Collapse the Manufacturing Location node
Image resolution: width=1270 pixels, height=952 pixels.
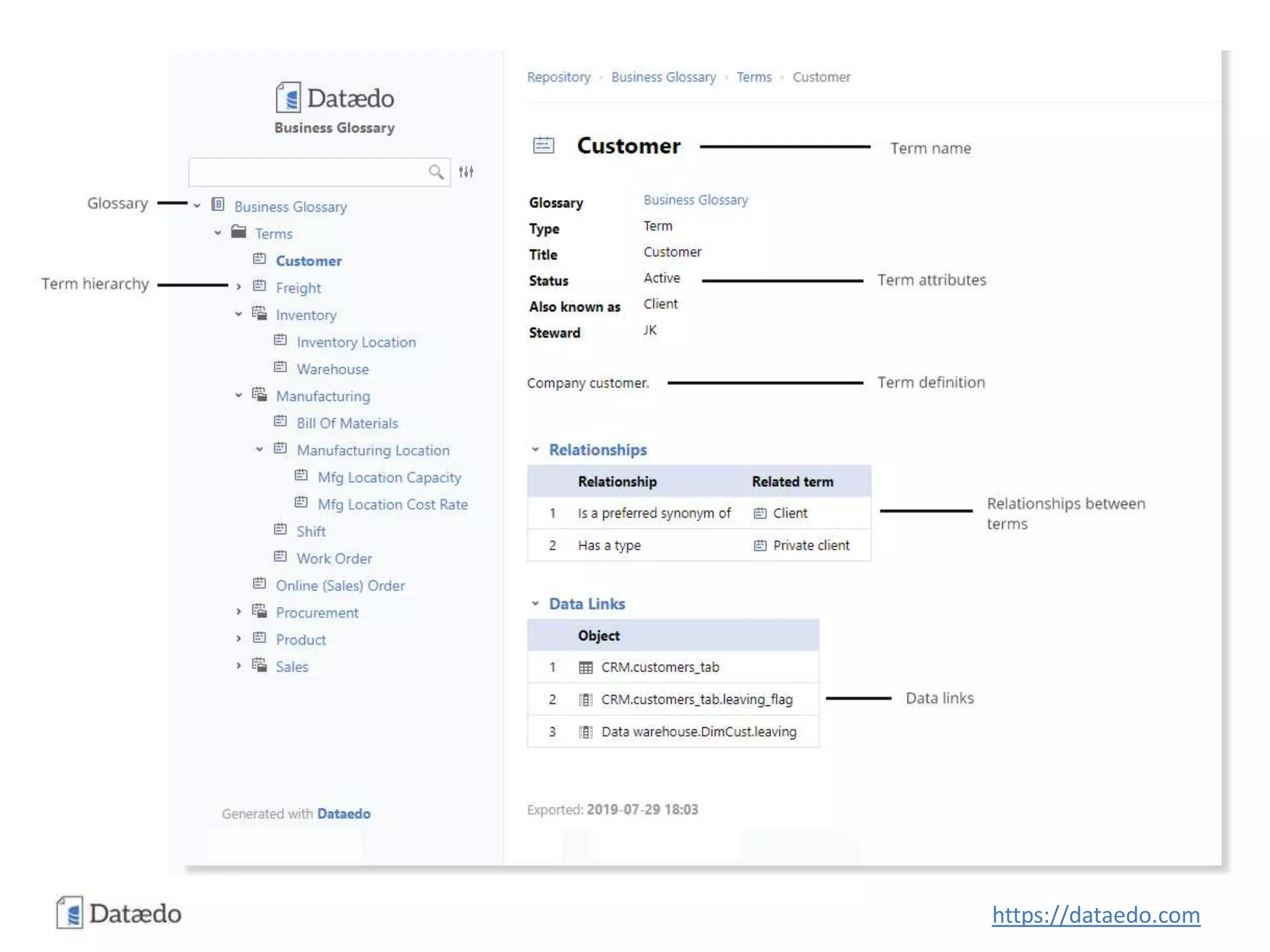[x=259, y=449]
